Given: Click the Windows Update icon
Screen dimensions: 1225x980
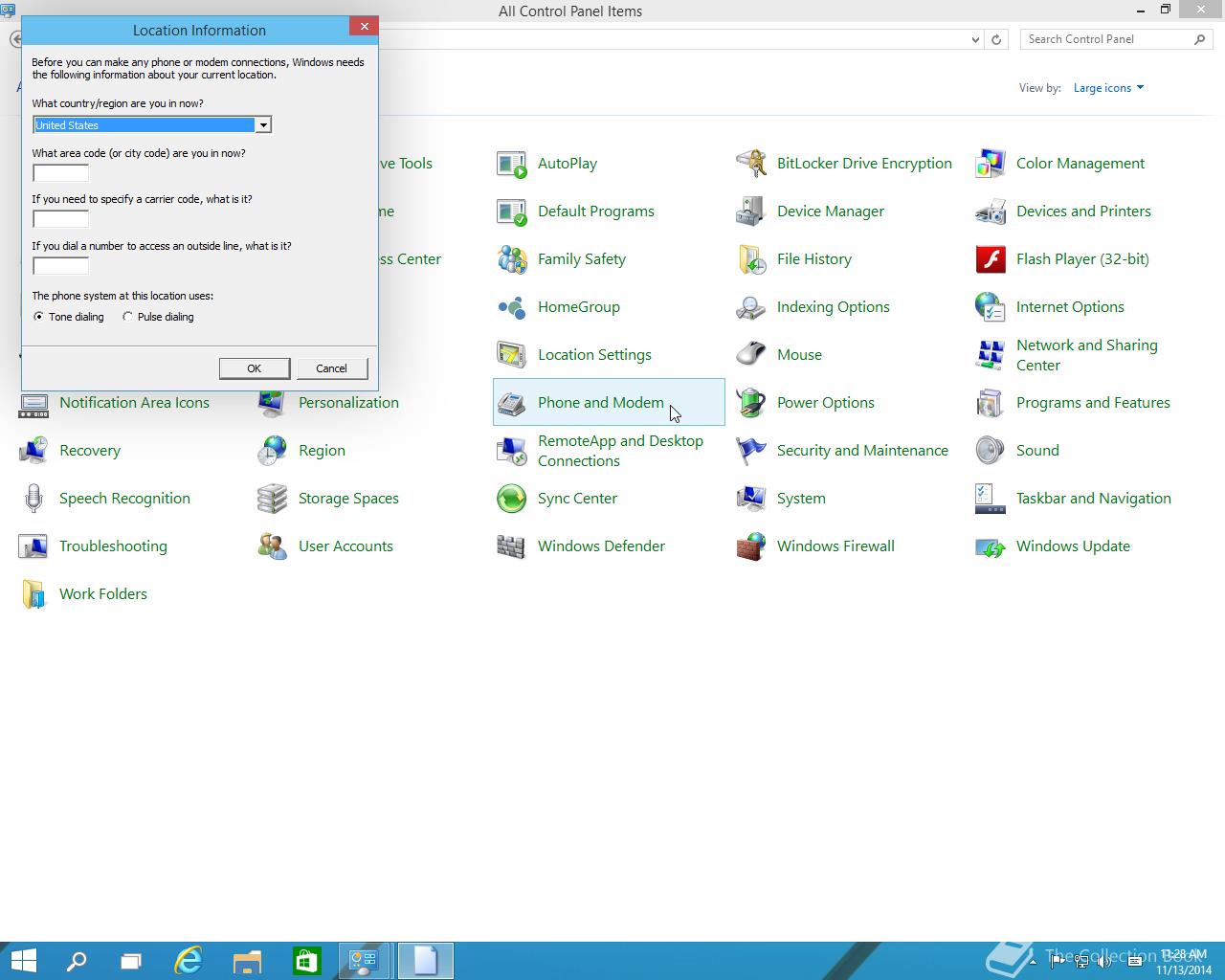Looking at the screenshot, I should 991,546.
